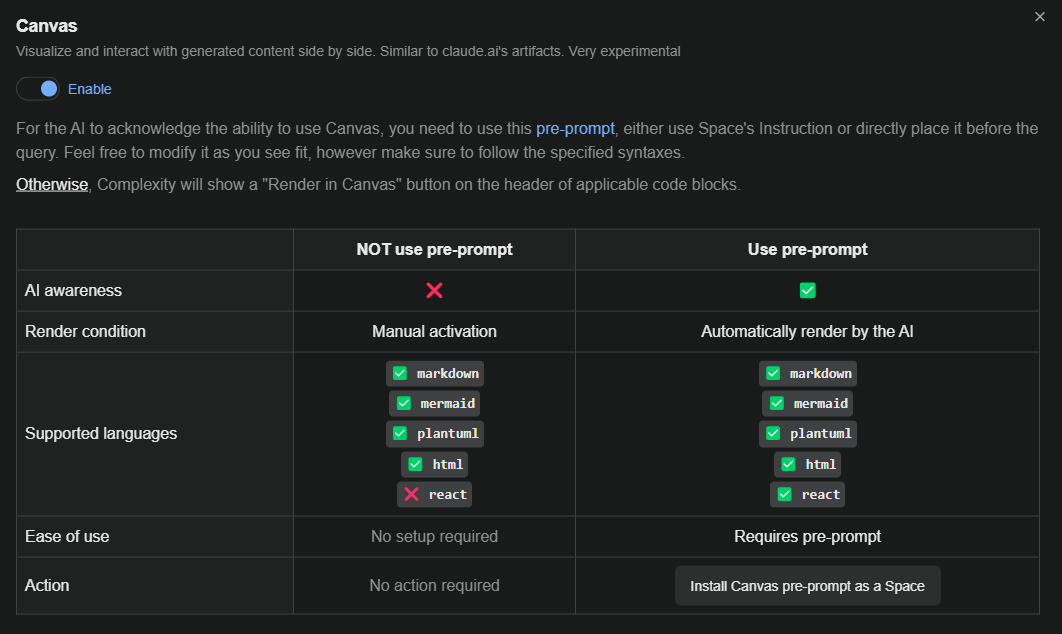Click red cross in AI awareness row

pyautogui.click(x=434, y=290)
